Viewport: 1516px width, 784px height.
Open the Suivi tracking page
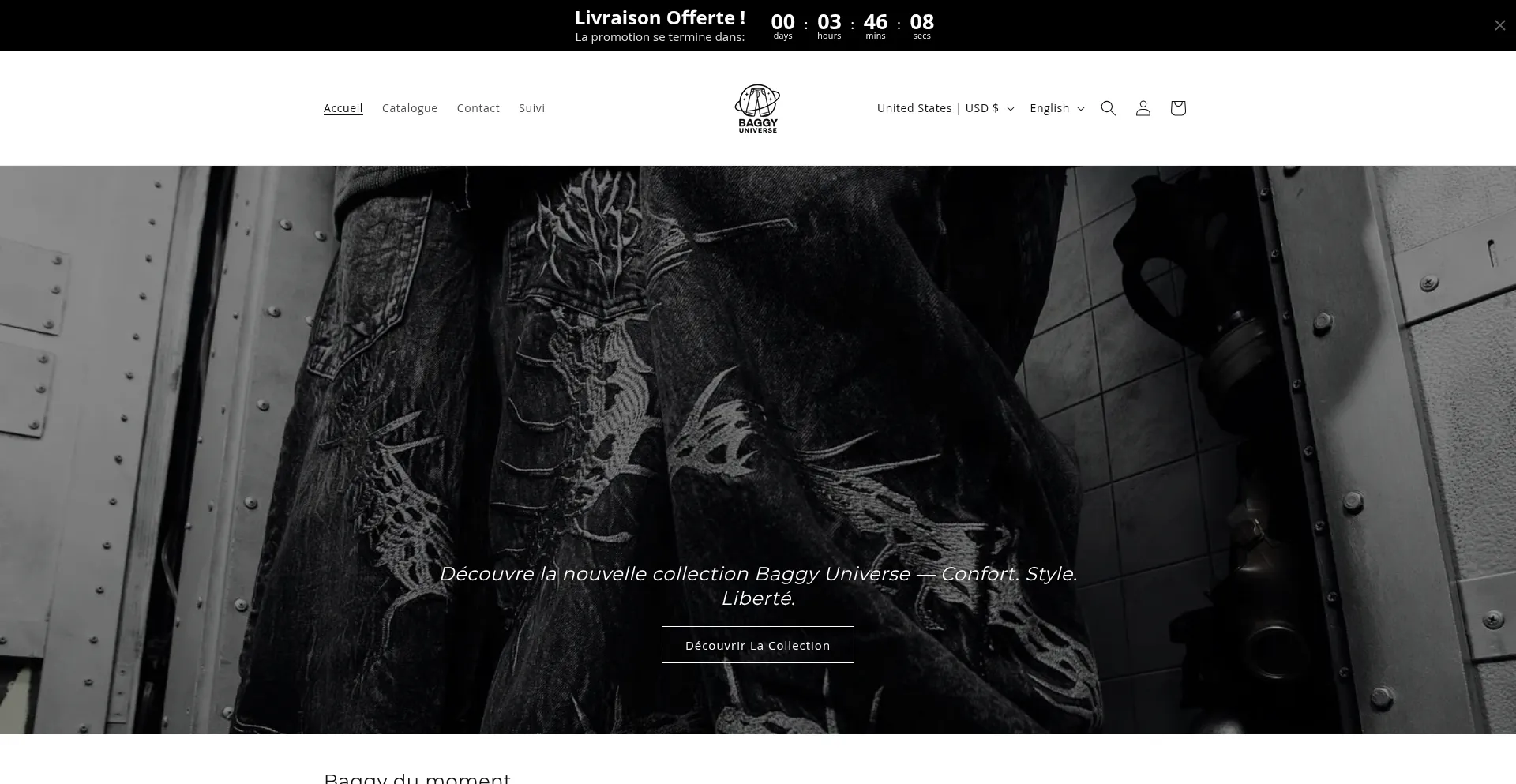click(x=531, y=108)
